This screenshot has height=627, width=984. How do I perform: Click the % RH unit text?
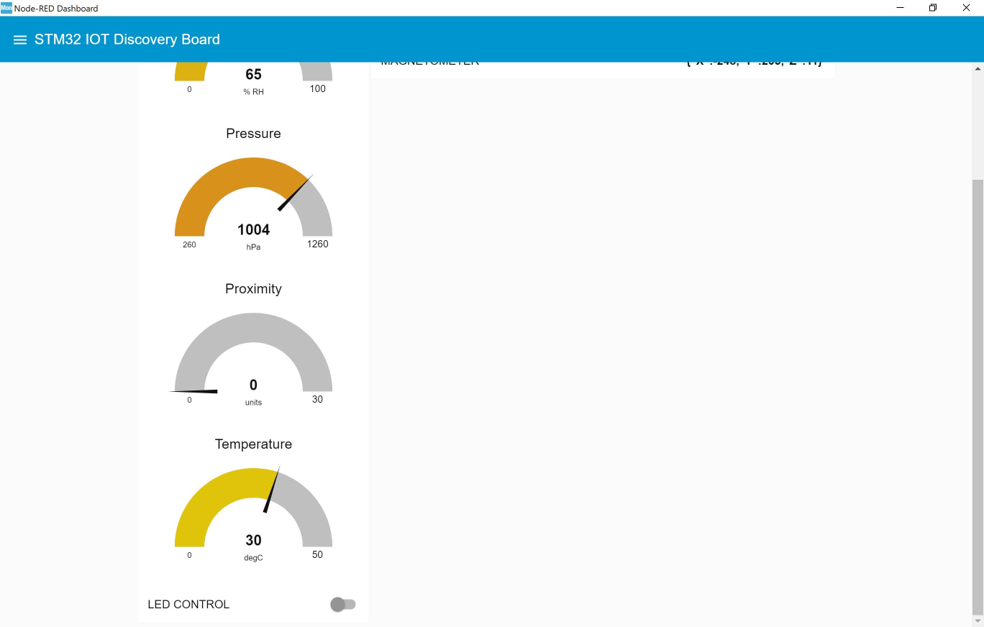coord(254,92)
